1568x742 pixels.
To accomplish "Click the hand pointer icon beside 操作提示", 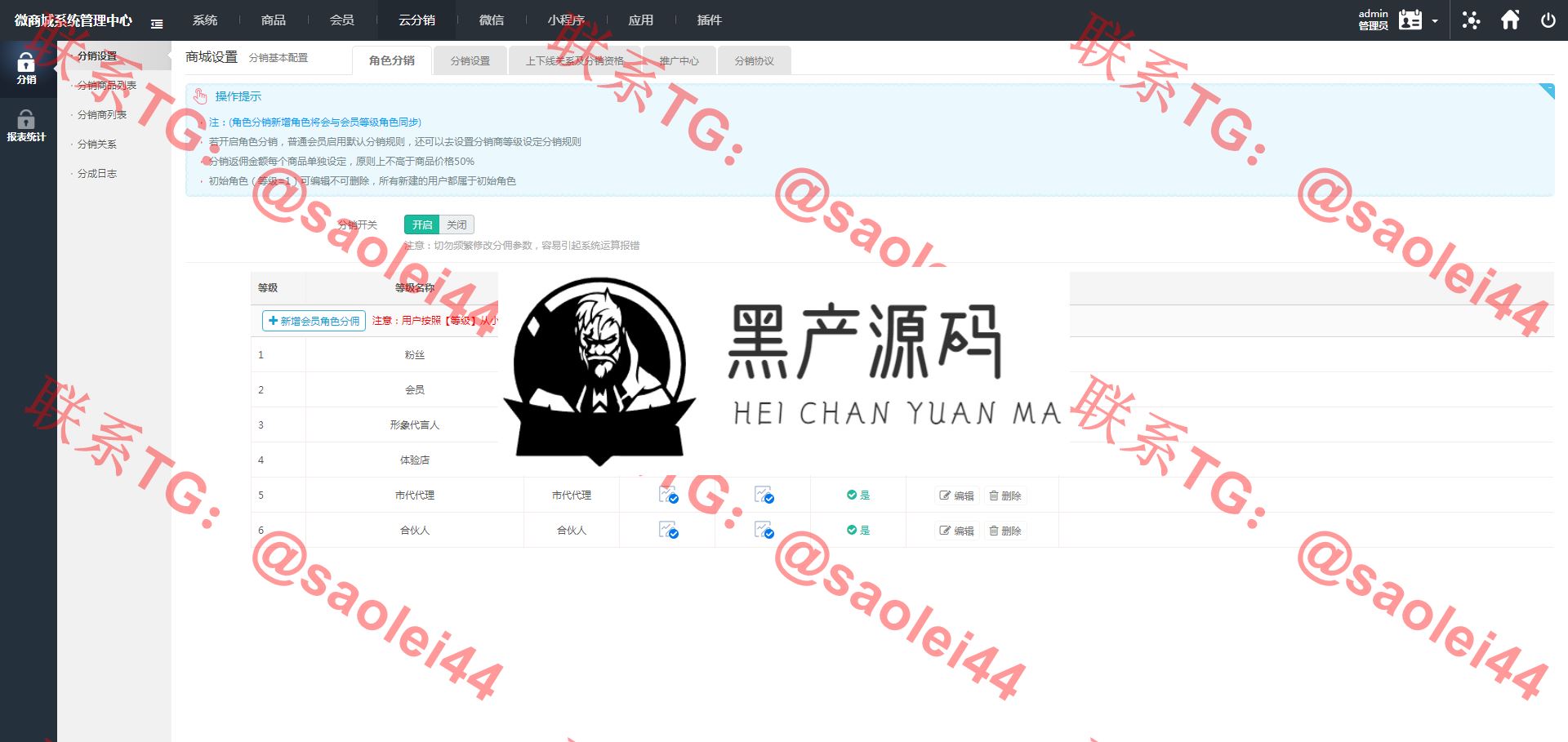I will [x=200, y=96].
